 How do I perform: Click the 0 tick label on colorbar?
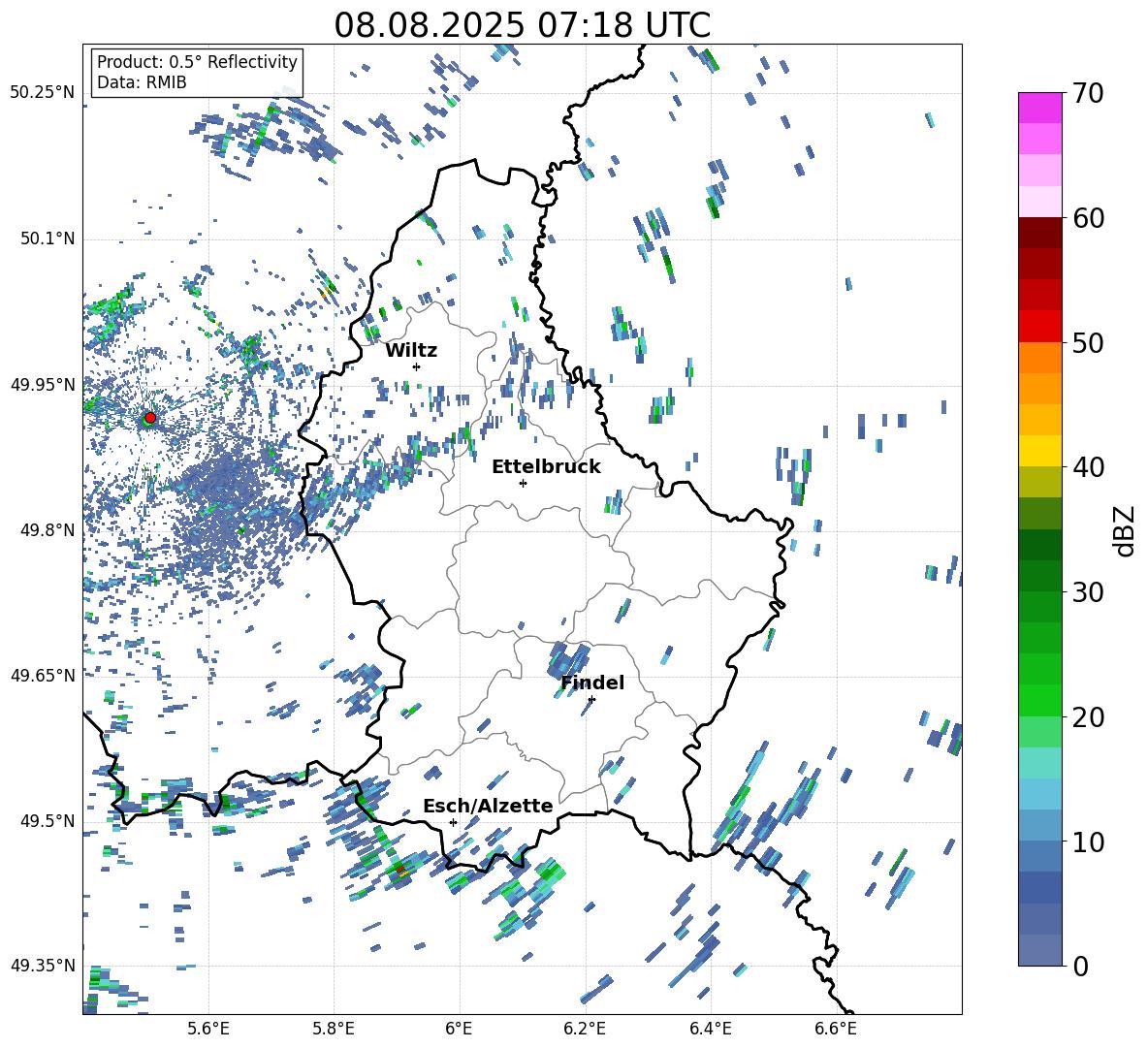click(x=1080, y=966)
